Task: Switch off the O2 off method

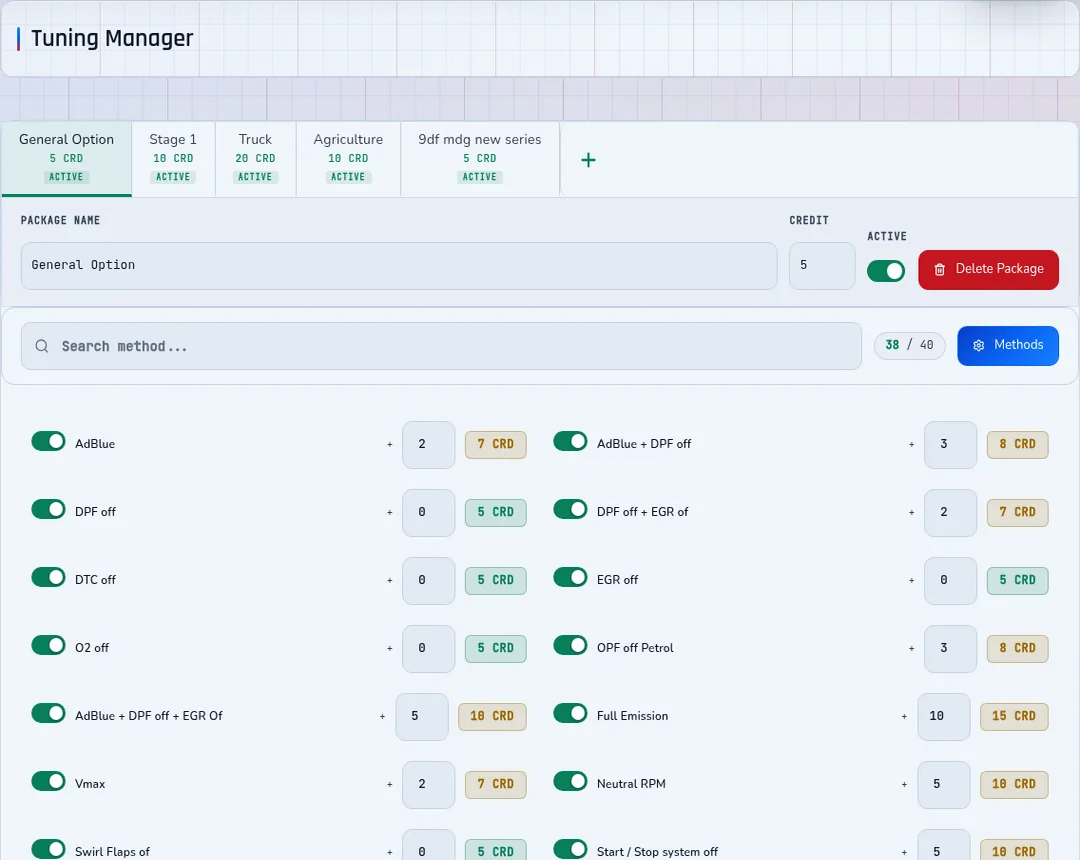Action: 48,645
